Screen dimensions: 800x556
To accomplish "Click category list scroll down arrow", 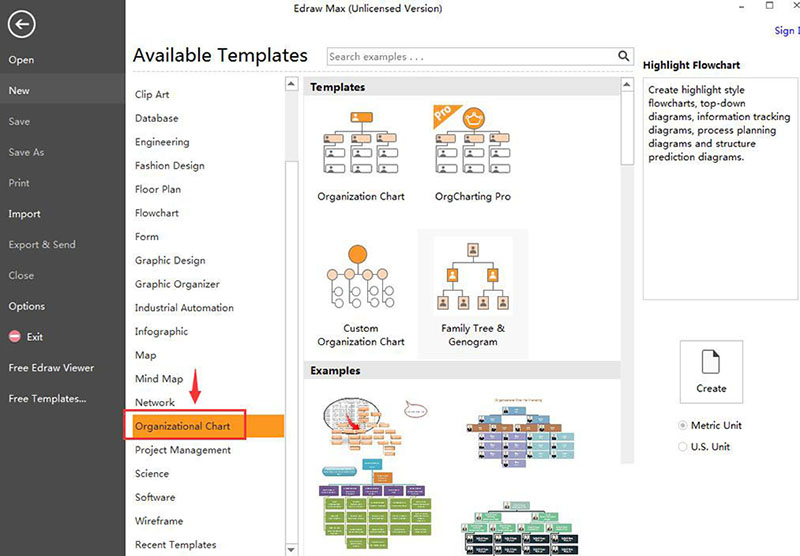I will coord(291,549).
